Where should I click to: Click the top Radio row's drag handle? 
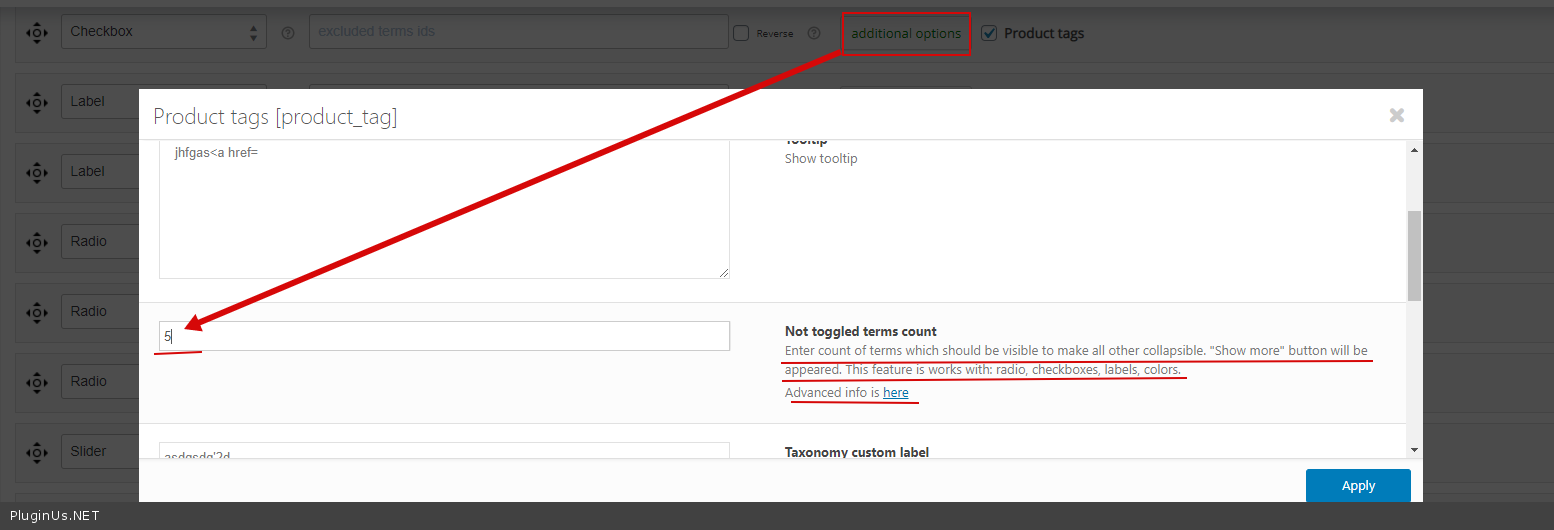(x=36, y=242)
